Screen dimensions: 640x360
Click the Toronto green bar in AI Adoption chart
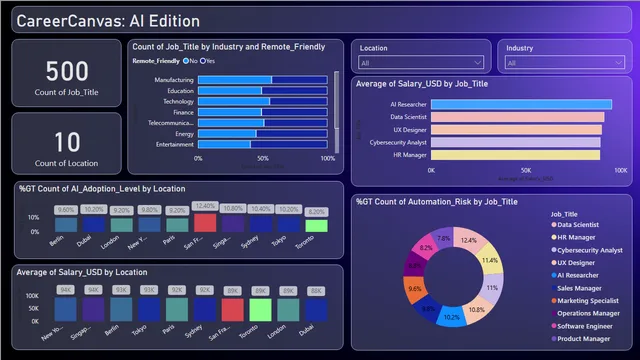point(316,226)
